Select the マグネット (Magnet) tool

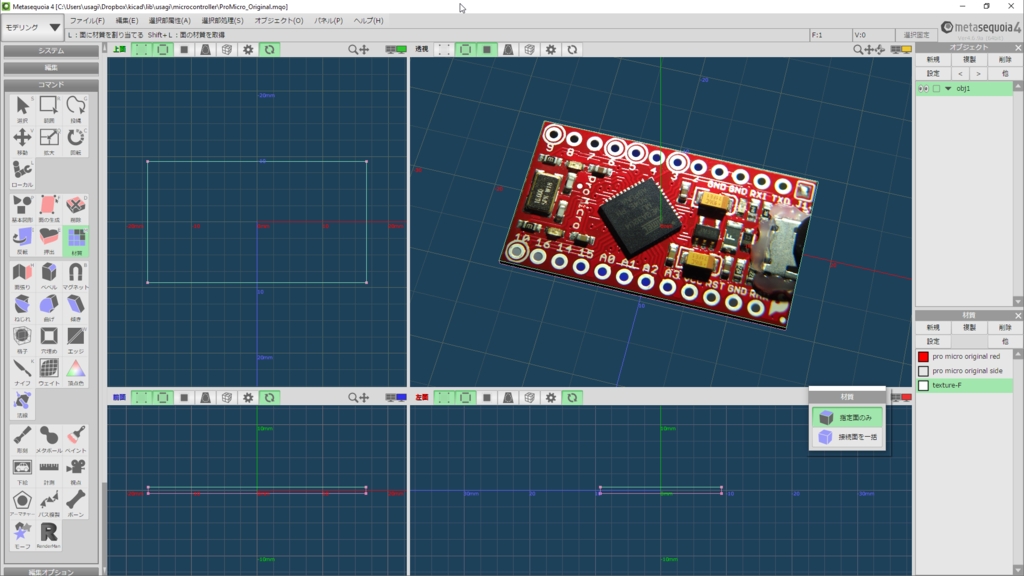76,276
